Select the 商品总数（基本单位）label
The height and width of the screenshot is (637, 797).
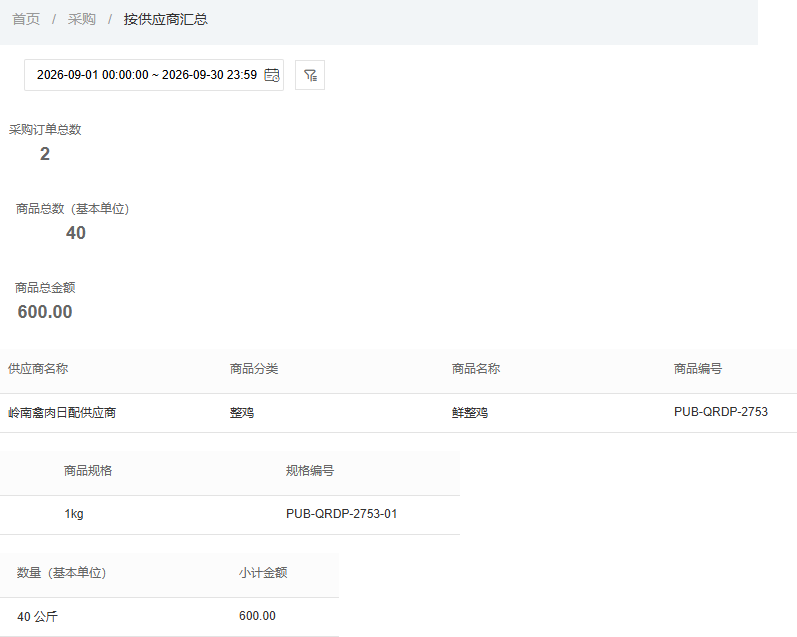[72, 209]
